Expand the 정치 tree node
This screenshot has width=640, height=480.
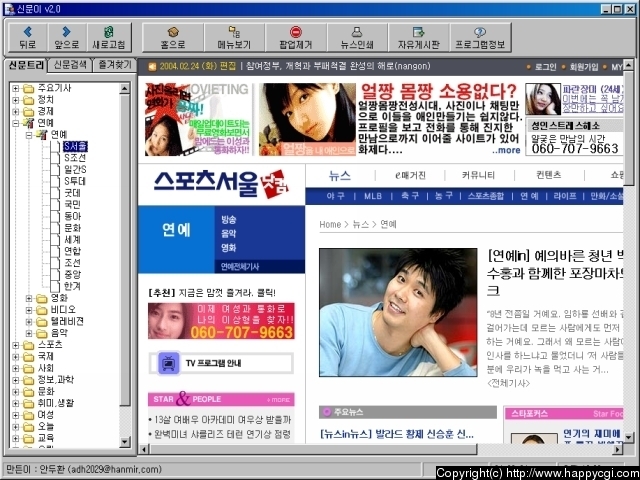click(x=16, y=100)
